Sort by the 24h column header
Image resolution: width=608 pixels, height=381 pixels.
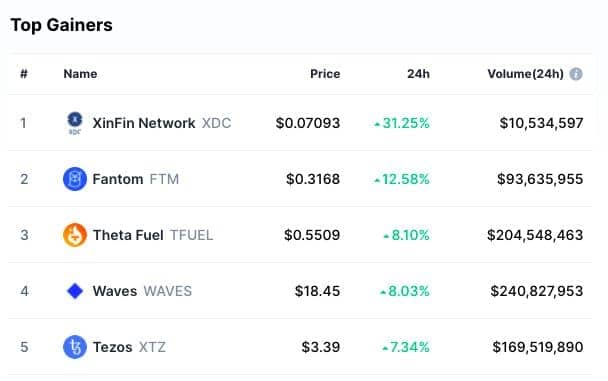[x=418, y=74]
